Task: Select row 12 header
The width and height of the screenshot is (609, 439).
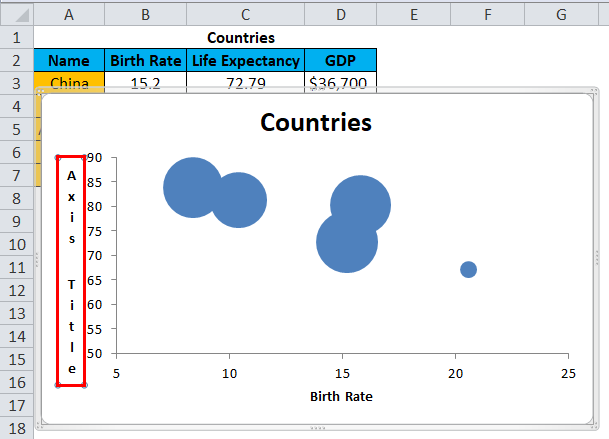Action: tap(17, 291)
